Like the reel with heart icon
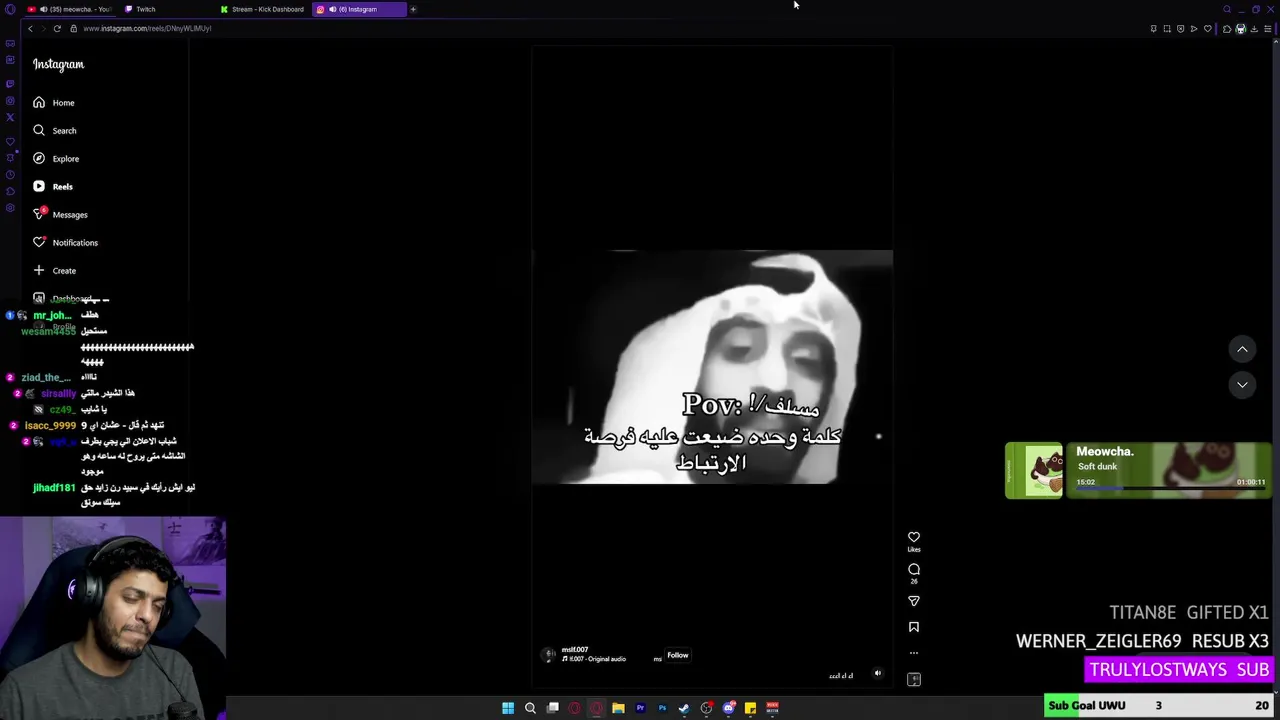 (913, 537)
